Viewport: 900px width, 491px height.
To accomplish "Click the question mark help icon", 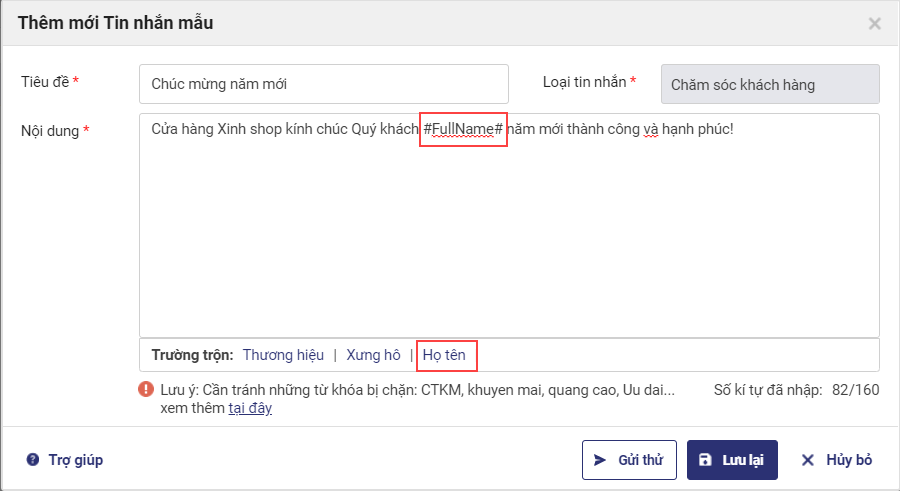I will (32, 460).
